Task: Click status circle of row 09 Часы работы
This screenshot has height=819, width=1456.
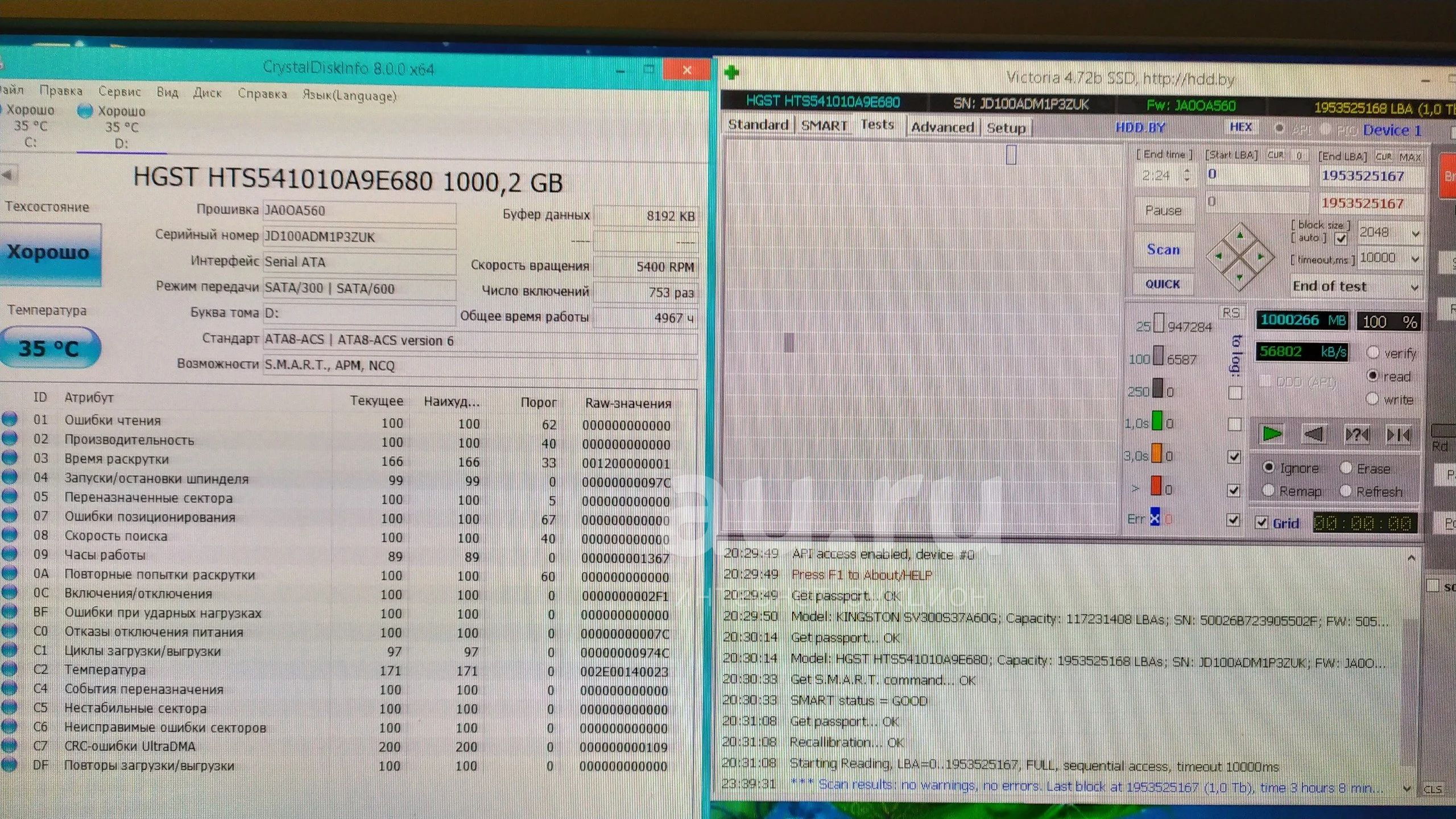Action: [x=9, y=554]
